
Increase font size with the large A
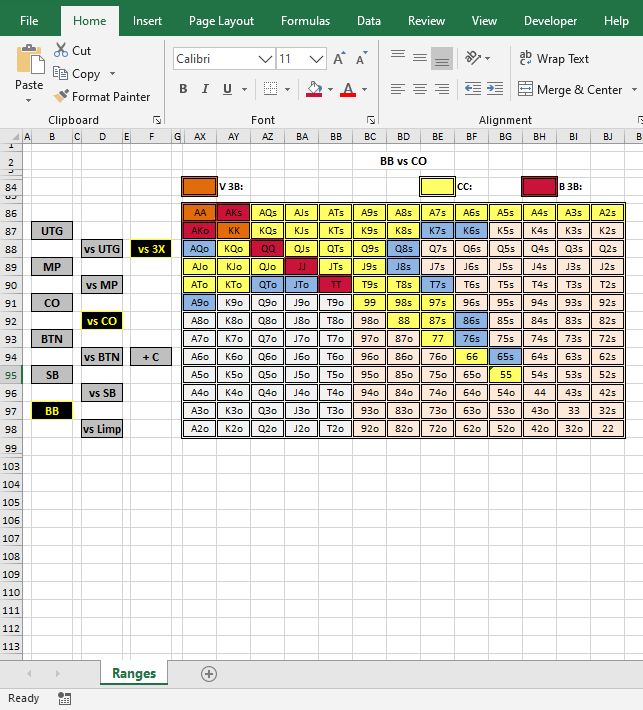[x=339, y=58]
